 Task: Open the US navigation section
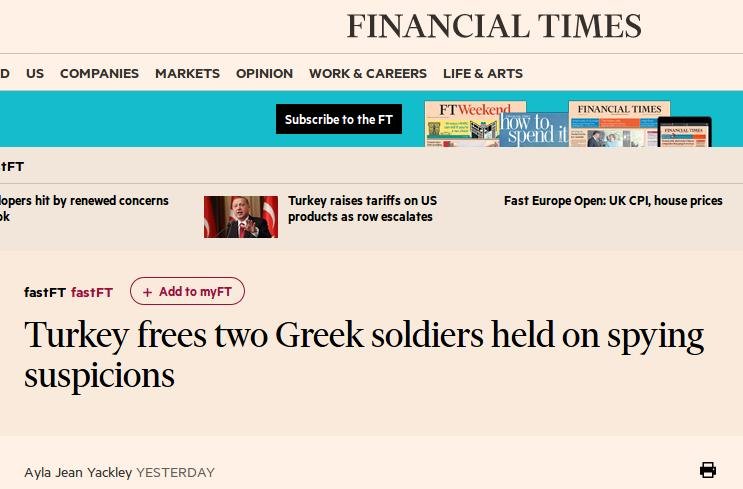tap(35, 73)
